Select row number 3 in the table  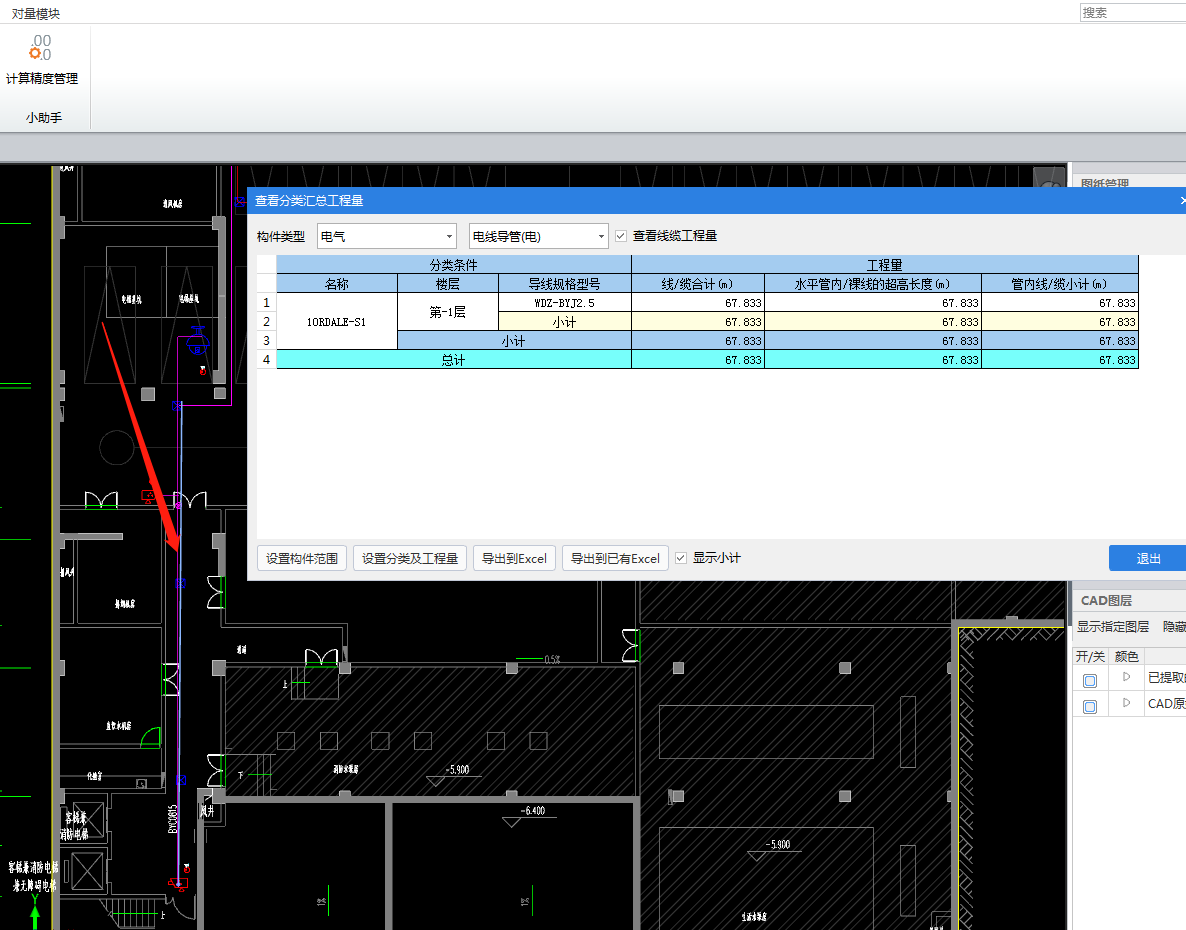[266, 341]
